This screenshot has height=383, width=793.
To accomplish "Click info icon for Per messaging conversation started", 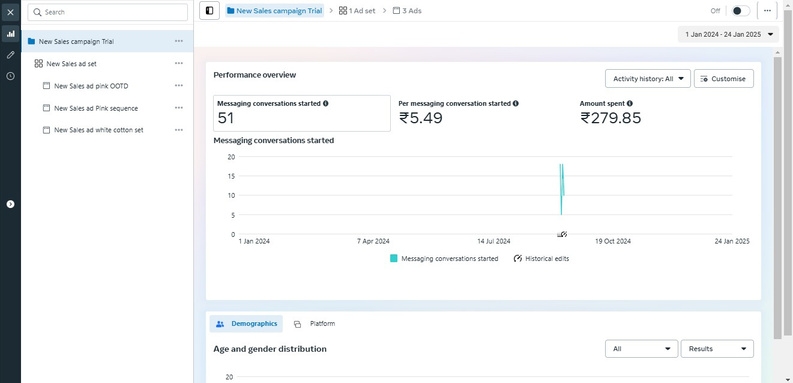I will pos(515,103).
